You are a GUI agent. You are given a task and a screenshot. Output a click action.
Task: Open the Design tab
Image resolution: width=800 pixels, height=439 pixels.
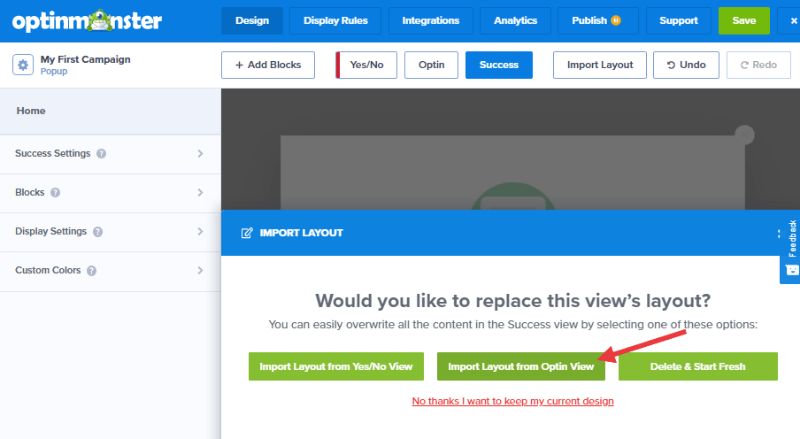point(252,21)
